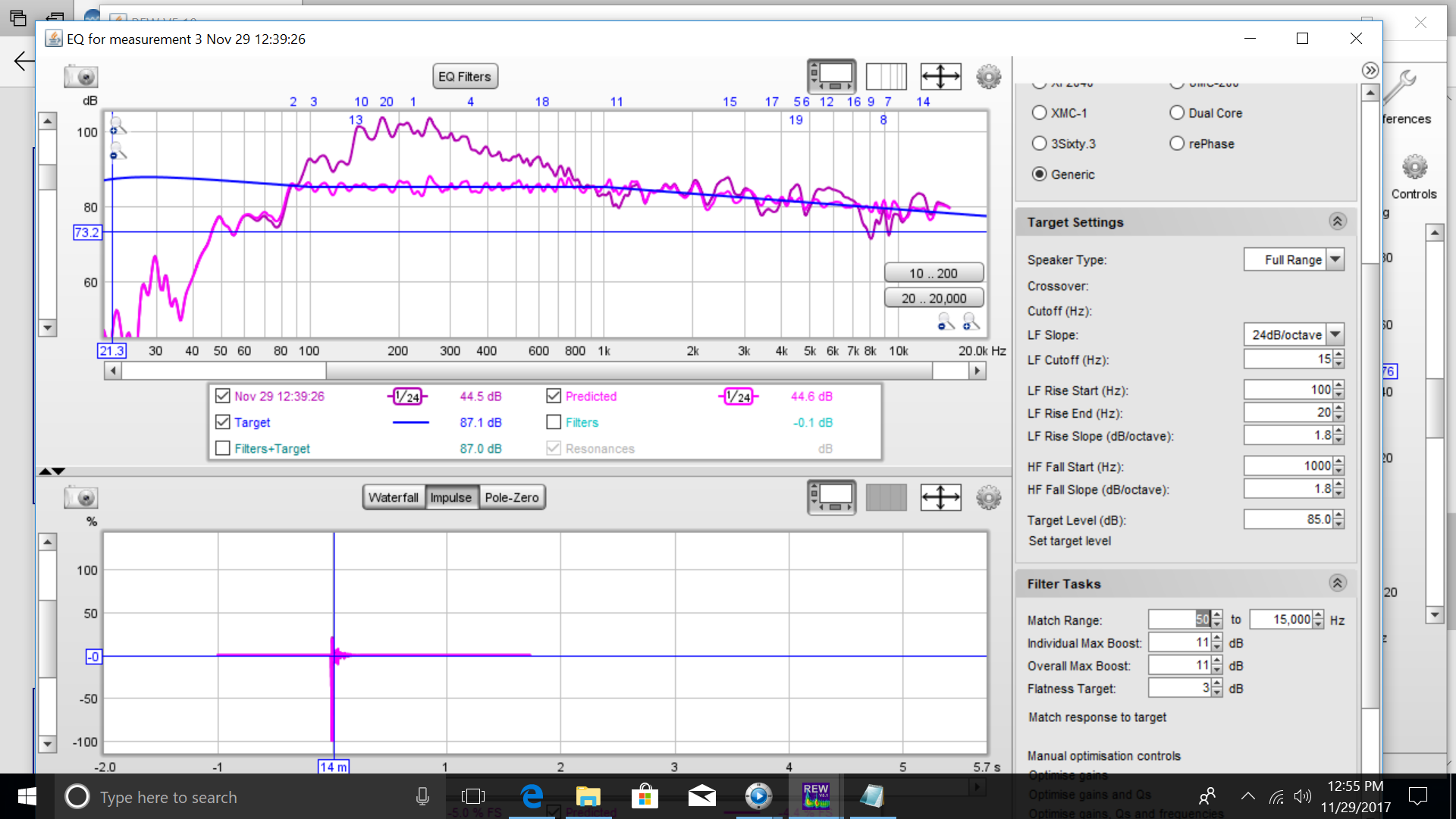Switch to REW app in taskbar
This screenshot has width=1456, height=819.
[816, 796]
